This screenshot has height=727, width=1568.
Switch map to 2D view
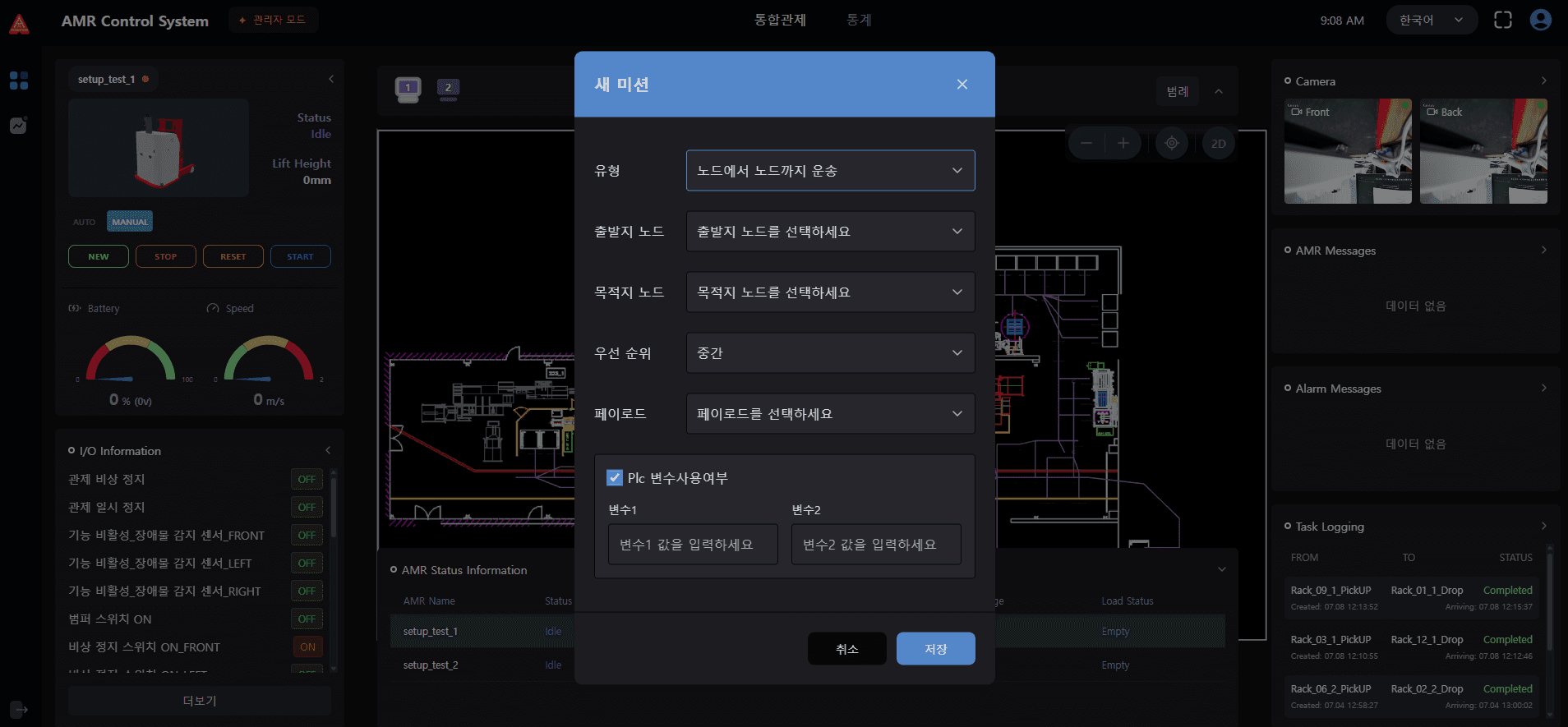1218,143
